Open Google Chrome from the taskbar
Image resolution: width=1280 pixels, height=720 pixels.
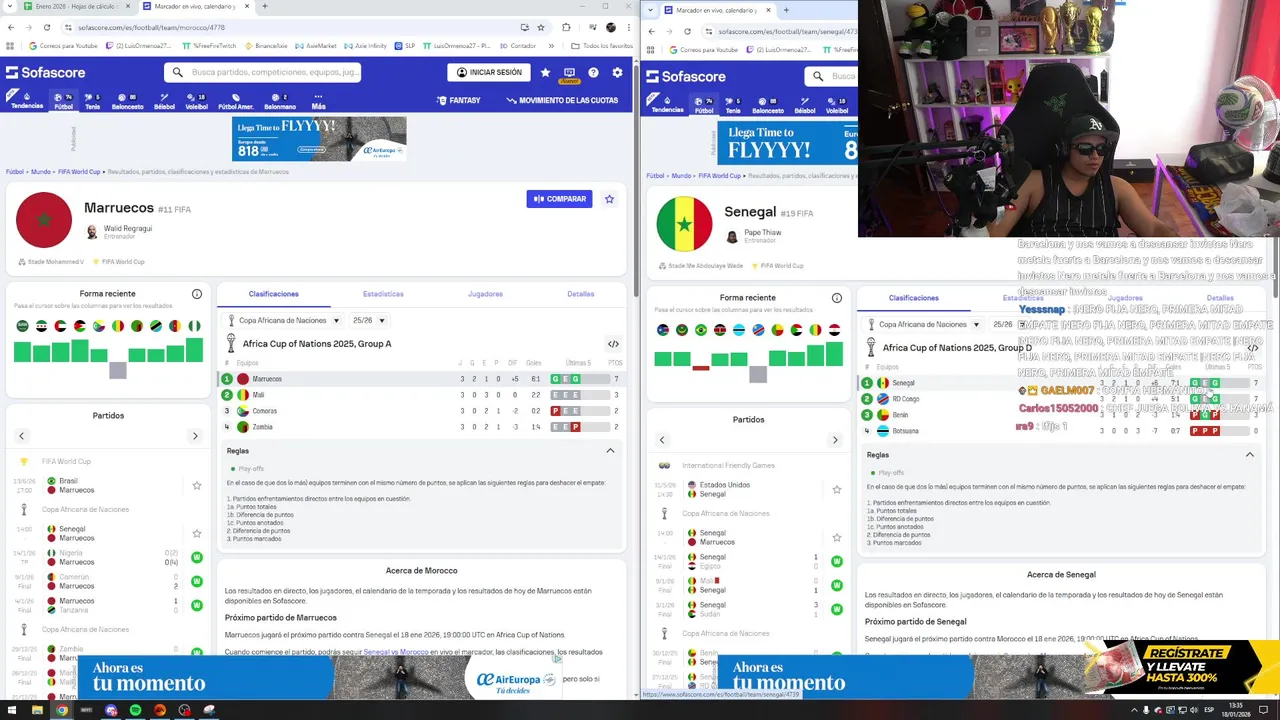[61, 710]
